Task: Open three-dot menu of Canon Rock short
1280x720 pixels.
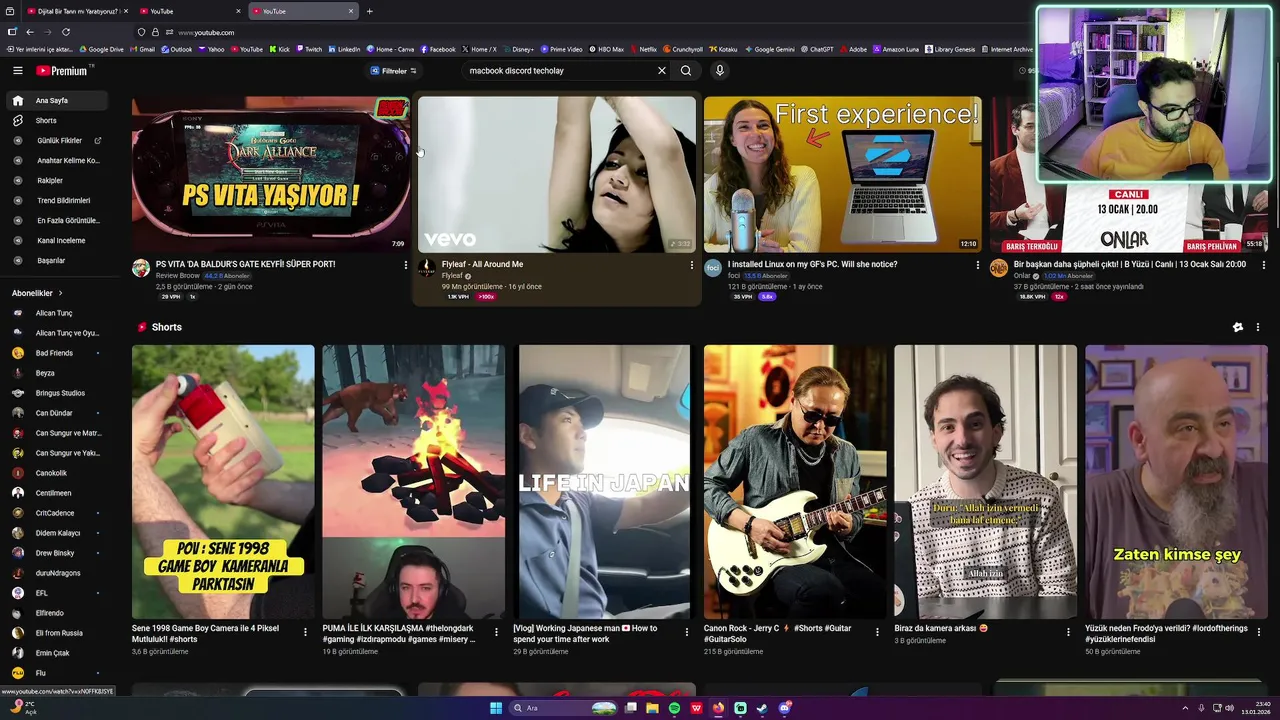Action: coord(877,632)
